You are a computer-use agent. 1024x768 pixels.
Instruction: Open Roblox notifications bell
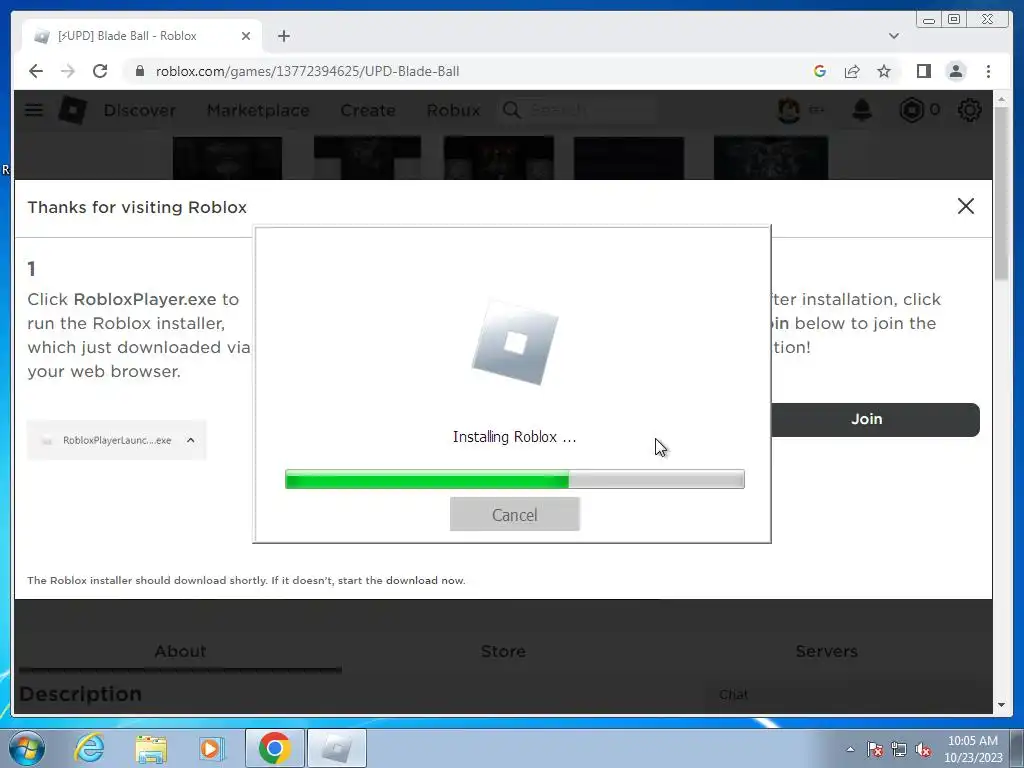coord(862,110)
